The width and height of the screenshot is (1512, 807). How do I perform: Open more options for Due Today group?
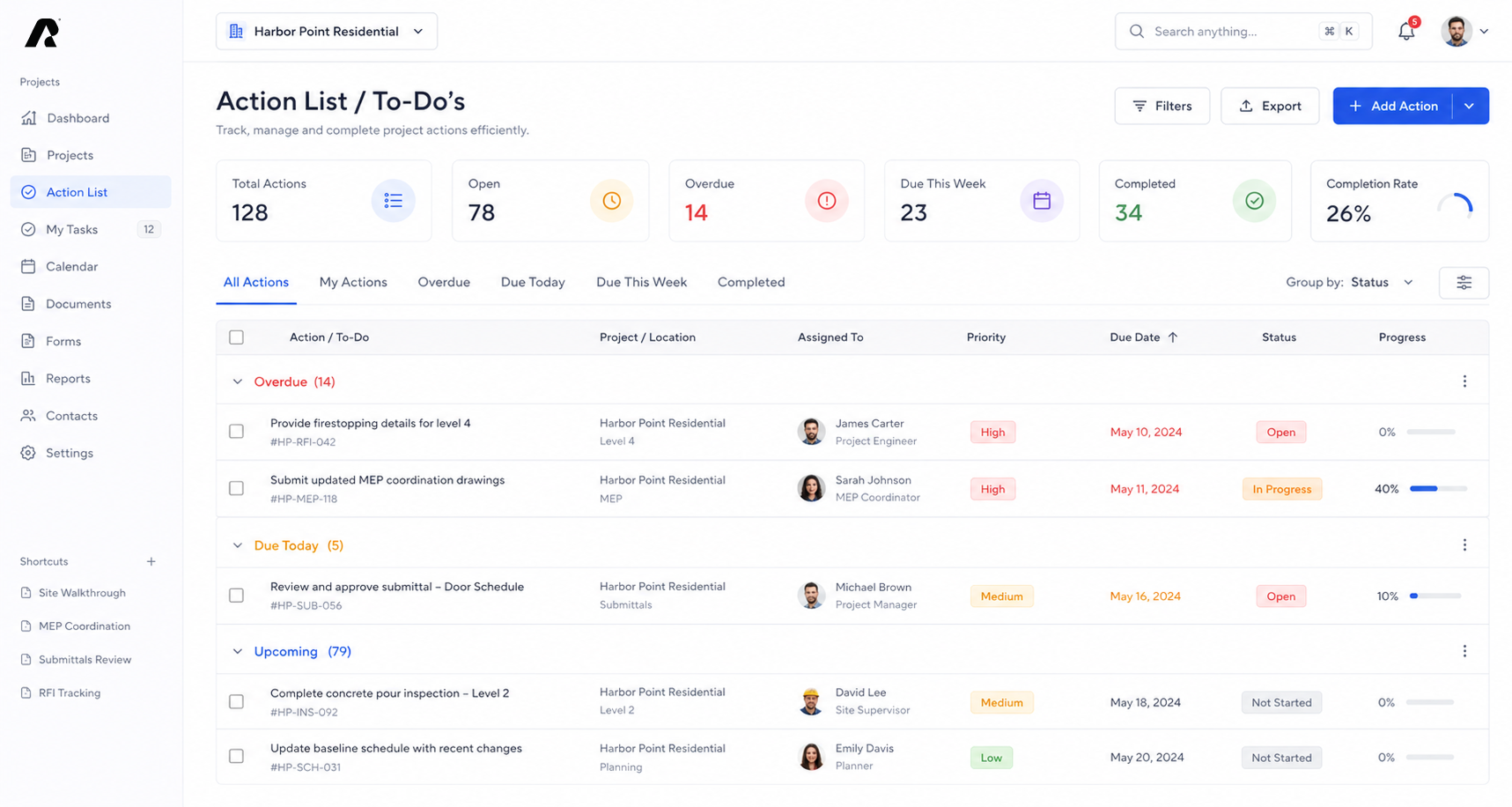pyautogui.click(x=1464, y=545)
